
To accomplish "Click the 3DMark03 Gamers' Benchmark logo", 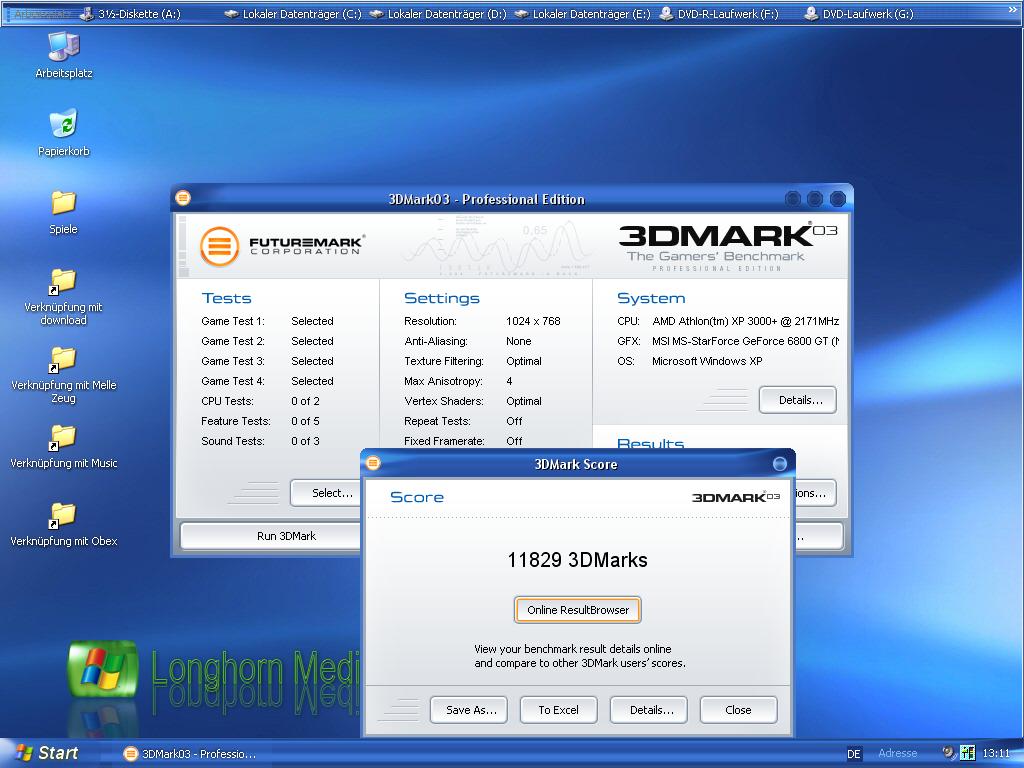I will point(727,246).
